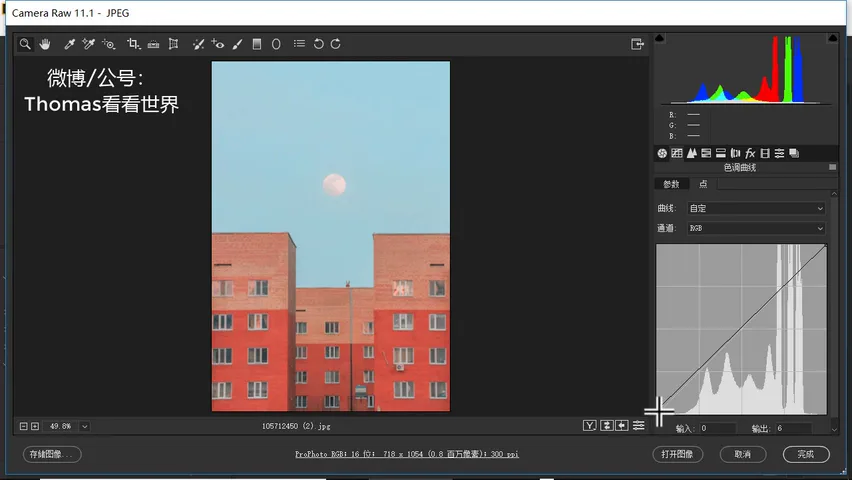Click the 49.8% zoom value
Viewport: 852px width, 480px height.
pos(60,426)
